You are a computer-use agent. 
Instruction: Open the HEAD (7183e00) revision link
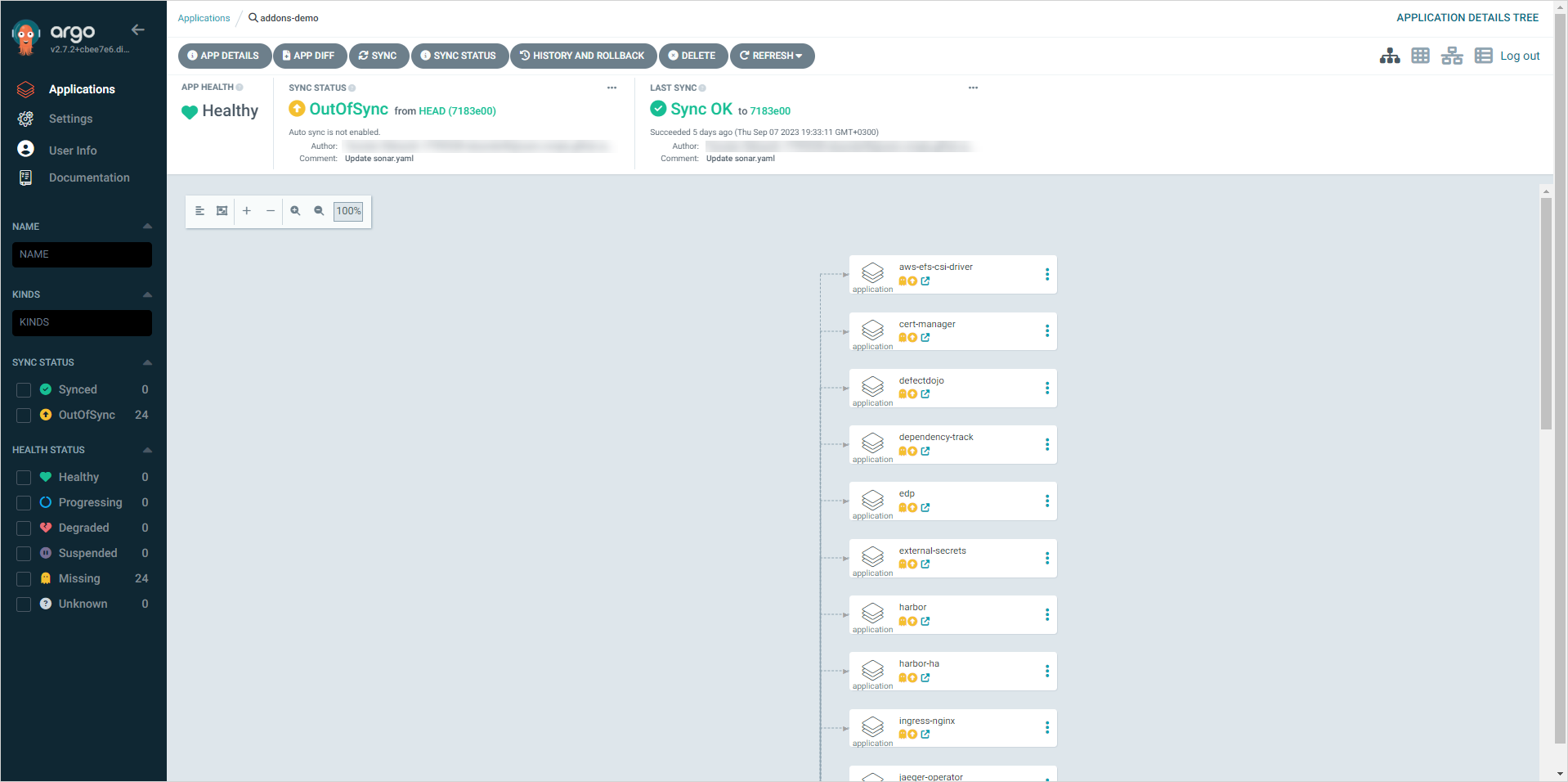[x=457, y=111]
